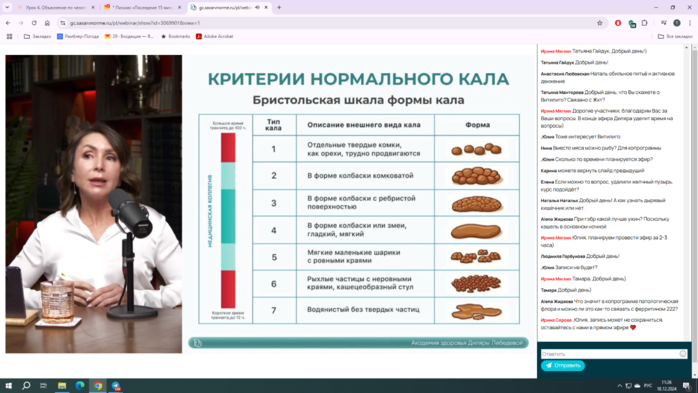Close the 'Письмо' mail tab
This screenshot has width=698, height=393.
click(179, 8)
